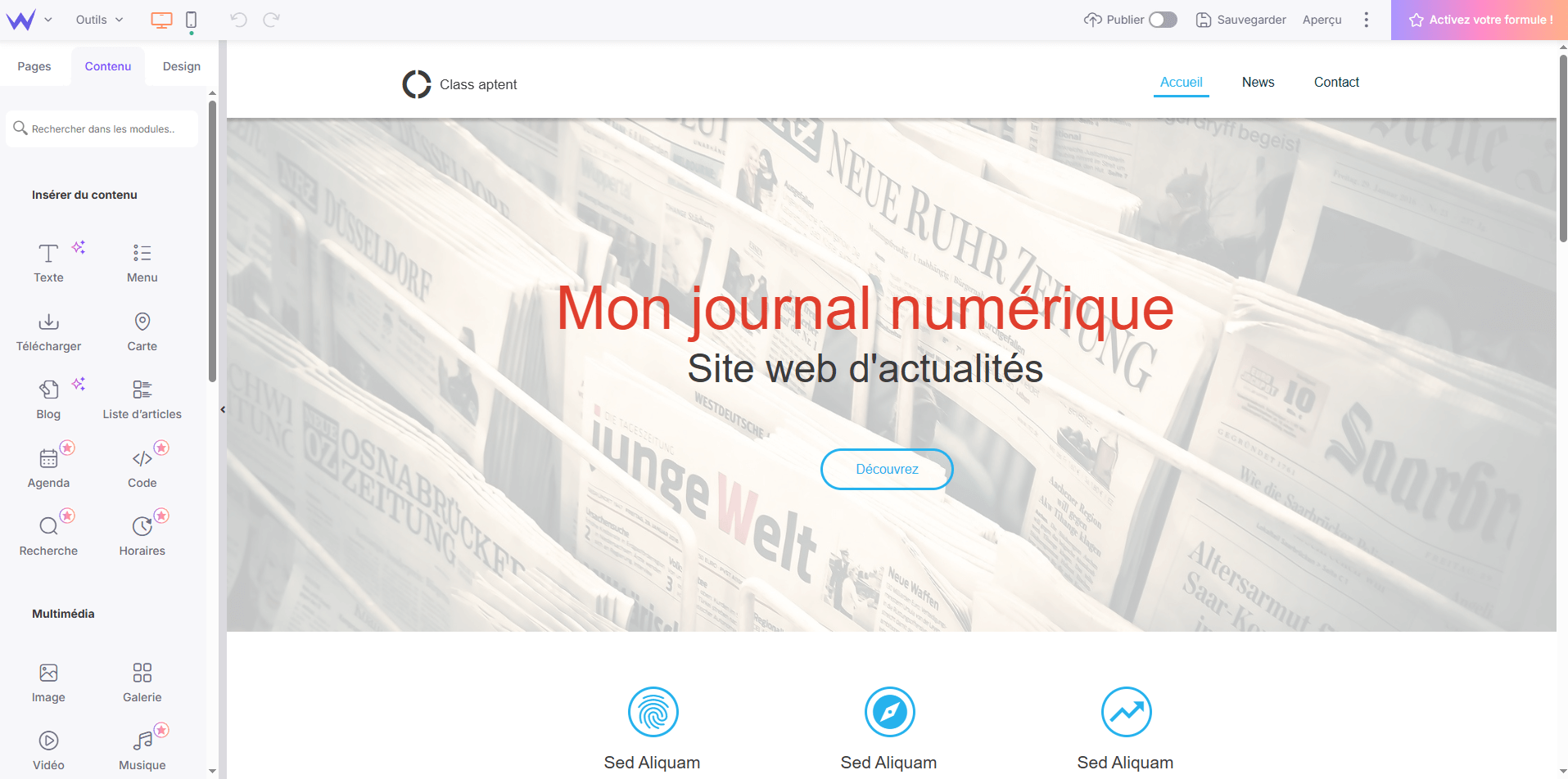1568x779 pixels.
Task: Click the sidebar scroll down arrow
Action: point(212,771)
